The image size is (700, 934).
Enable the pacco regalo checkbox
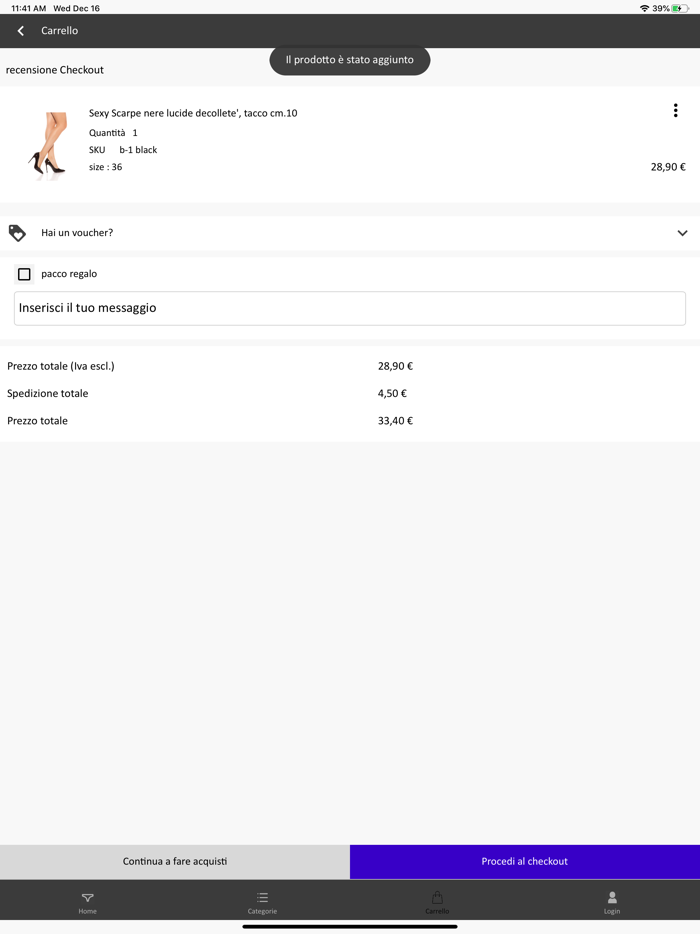(x=24, y=274)
